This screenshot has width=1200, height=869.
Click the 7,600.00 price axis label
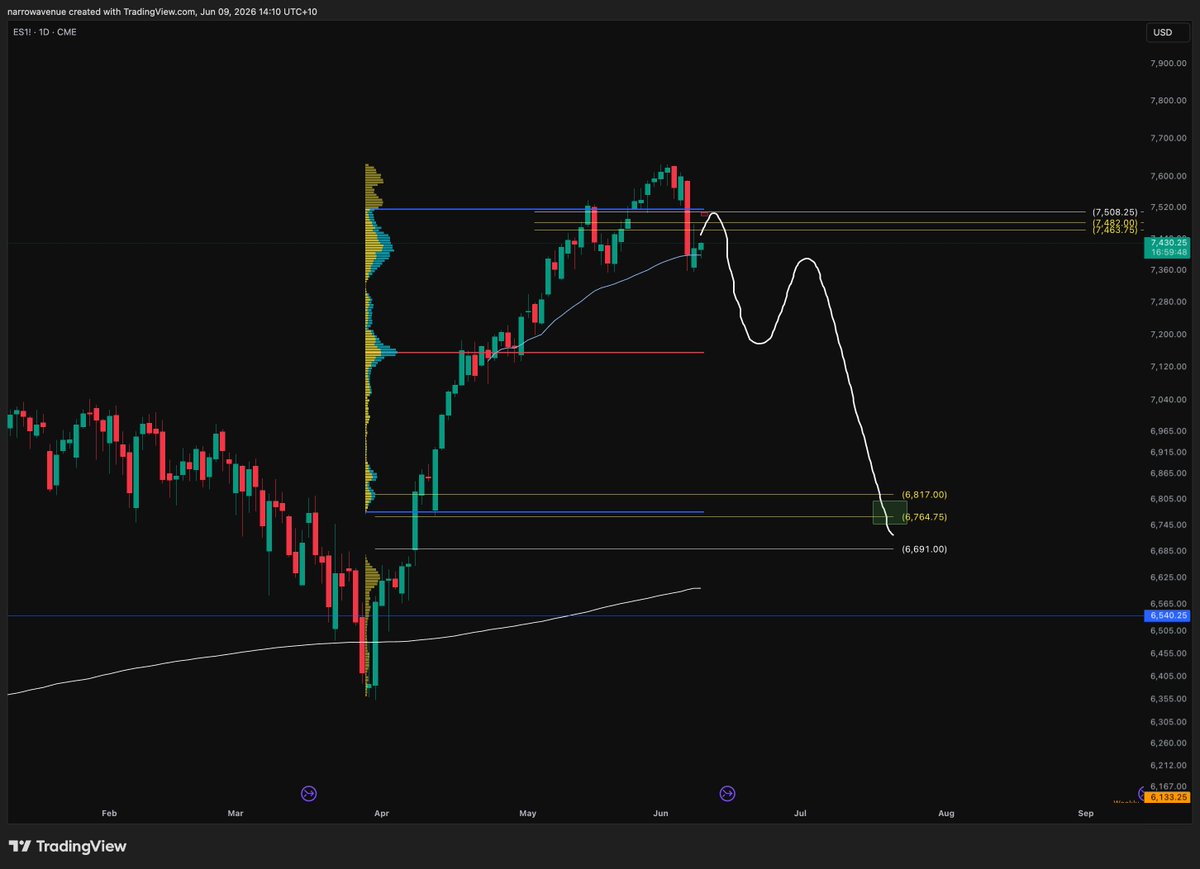click(x=1168, y=177)
